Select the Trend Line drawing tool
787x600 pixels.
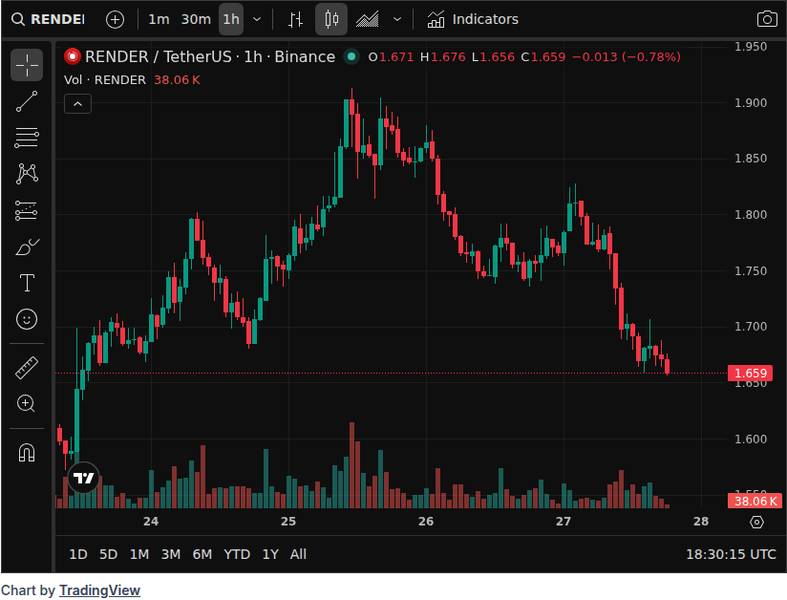pyautogui.click(x=27, y=101)
